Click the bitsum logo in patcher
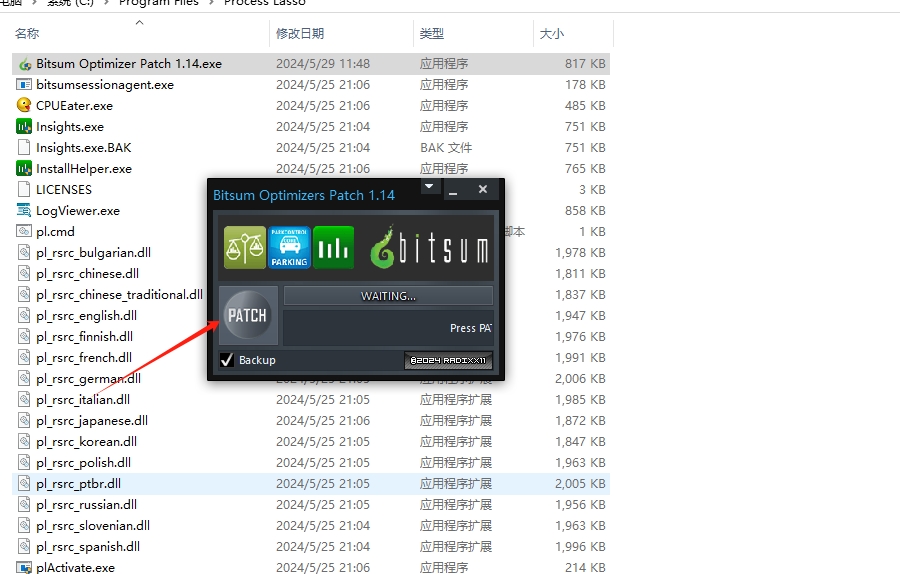This screenshot has width=900, height=574. tap(429, 247)
